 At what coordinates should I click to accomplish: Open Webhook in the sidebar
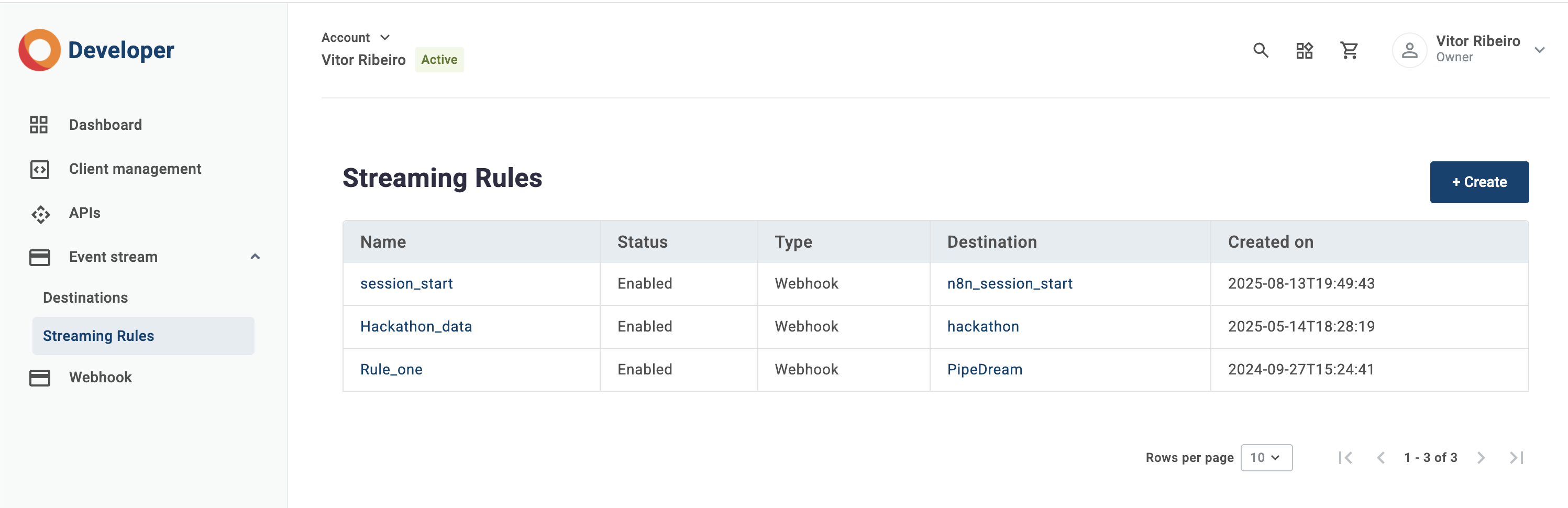(x=101, y=377)
